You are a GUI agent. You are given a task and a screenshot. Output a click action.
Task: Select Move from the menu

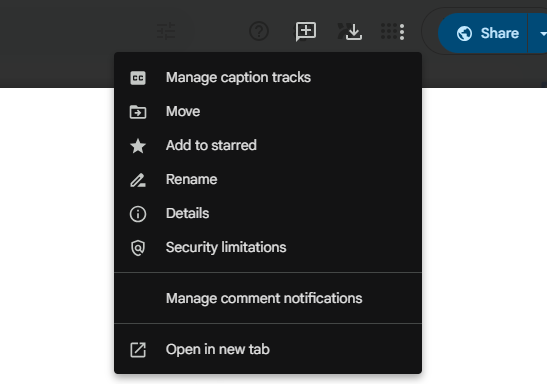268,112
